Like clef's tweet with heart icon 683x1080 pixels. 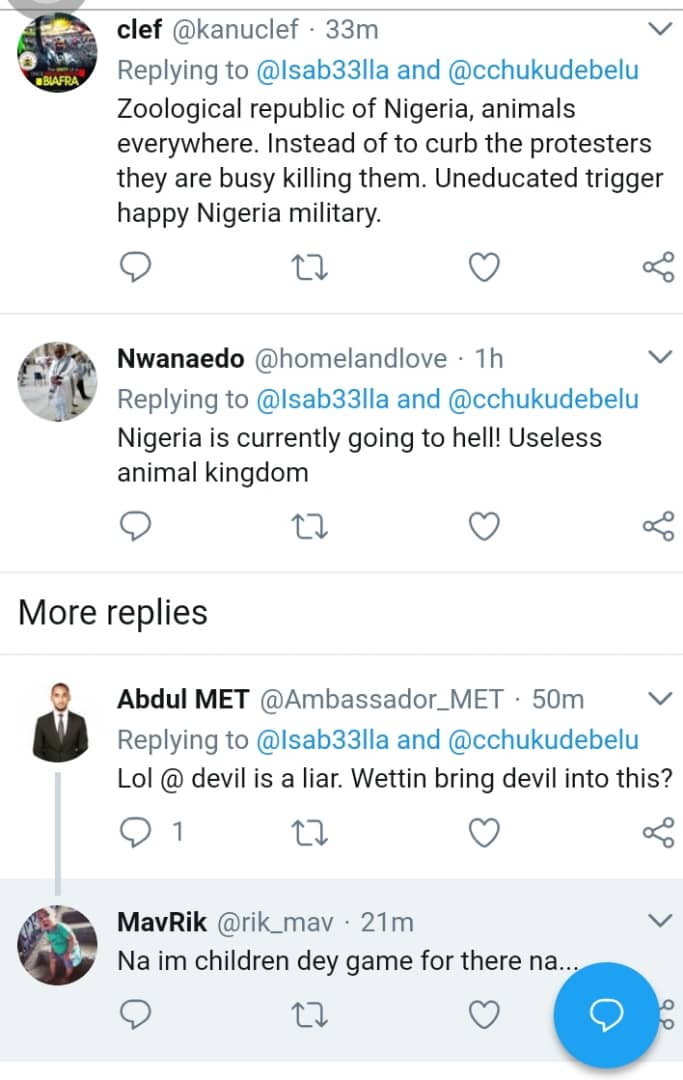(484, 267)
